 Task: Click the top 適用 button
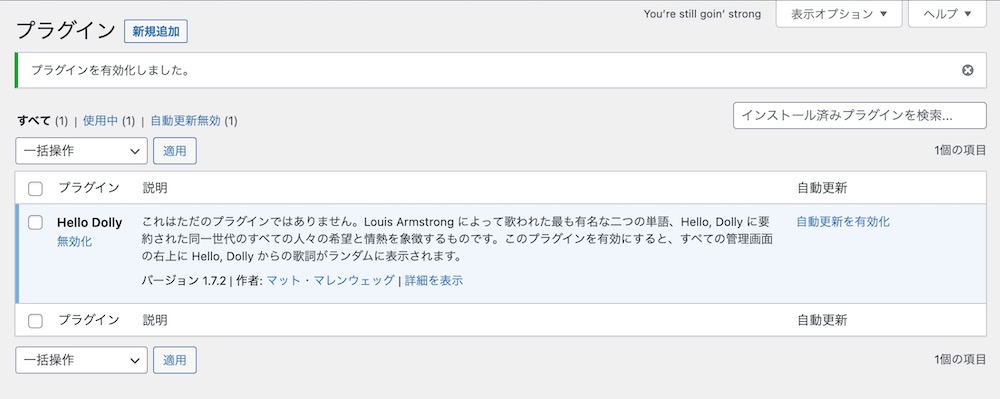(x=175, y=151)
